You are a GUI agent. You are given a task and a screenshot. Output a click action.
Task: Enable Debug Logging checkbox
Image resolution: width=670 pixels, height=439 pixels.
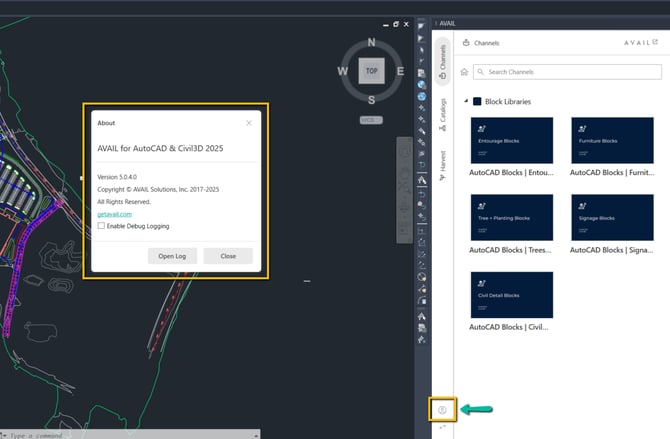tap(101, 226)
